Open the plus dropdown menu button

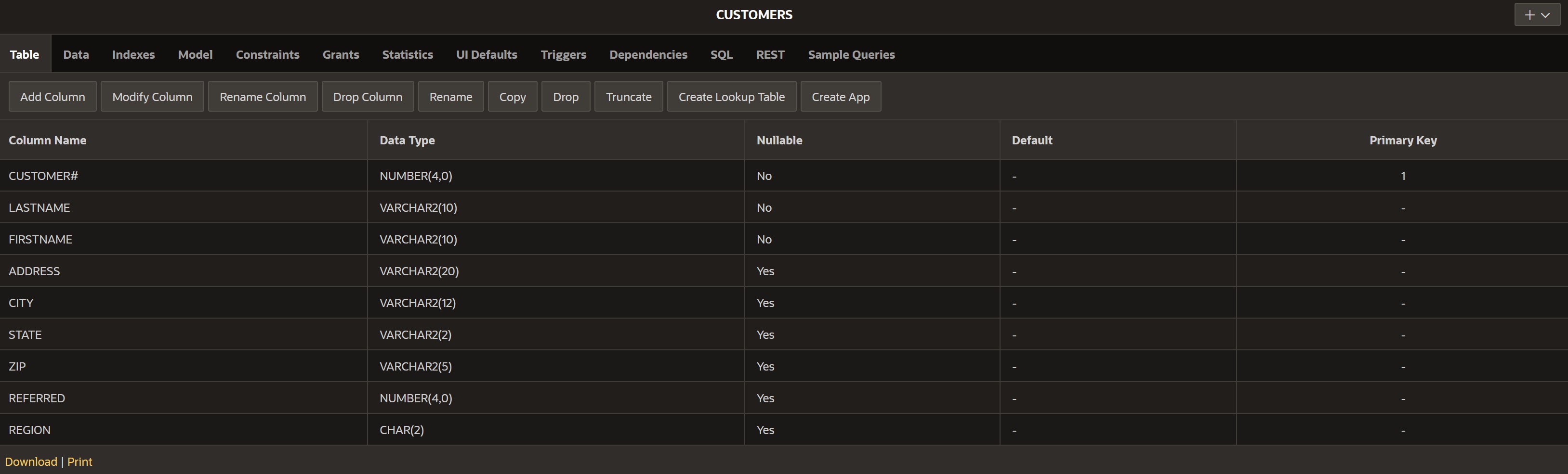1537,14
